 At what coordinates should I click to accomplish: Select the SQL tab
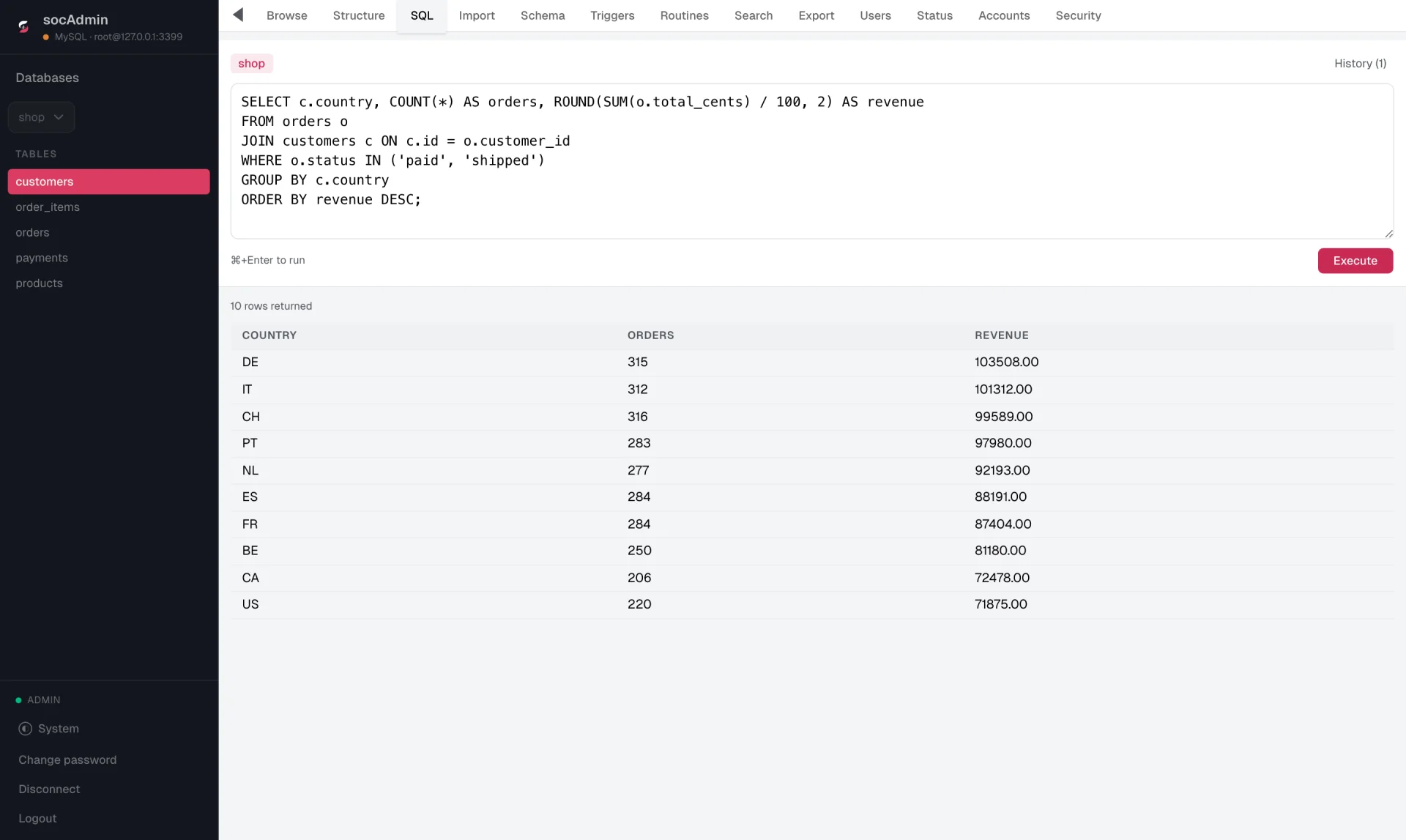tap(422, 15)
